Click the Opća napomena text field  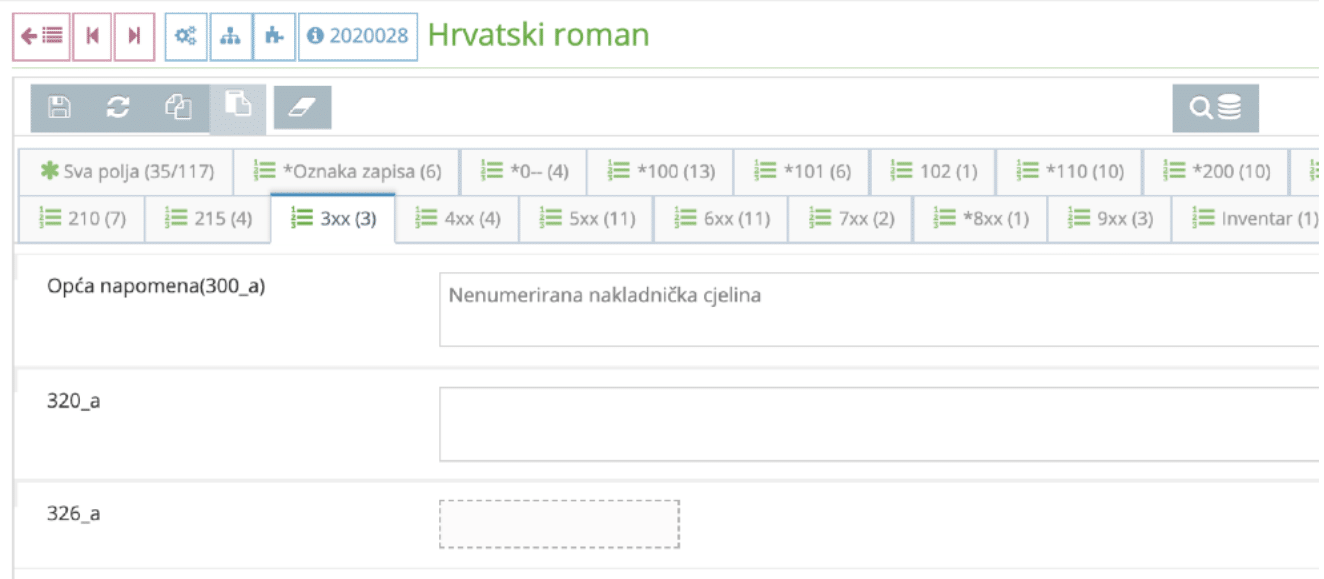pyautogui.click(x=700, y=309)
